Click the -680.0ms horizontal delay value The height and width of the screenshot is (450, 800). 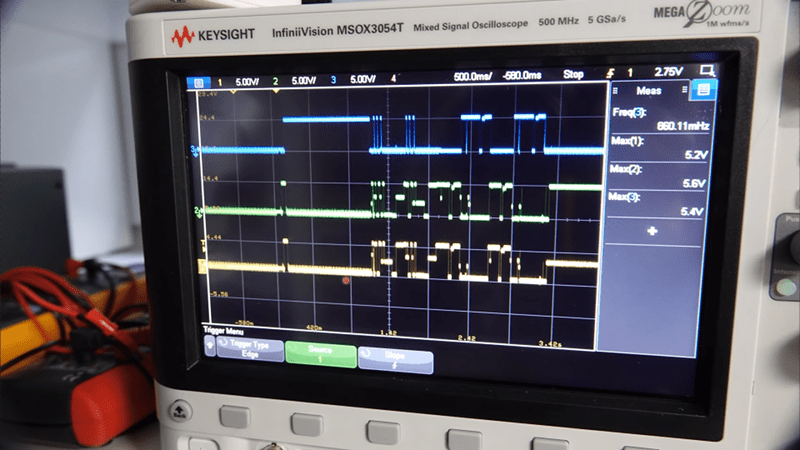tap(525, 76)
